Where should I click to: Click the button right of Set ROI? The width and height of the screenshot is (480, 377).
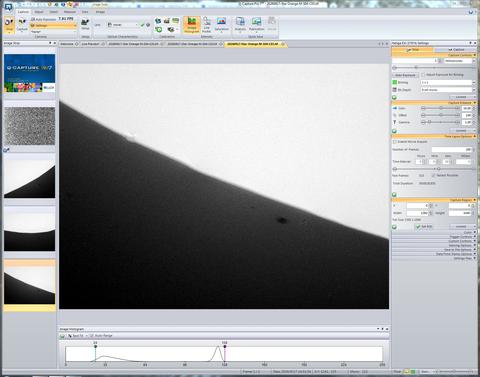(463, 227)
